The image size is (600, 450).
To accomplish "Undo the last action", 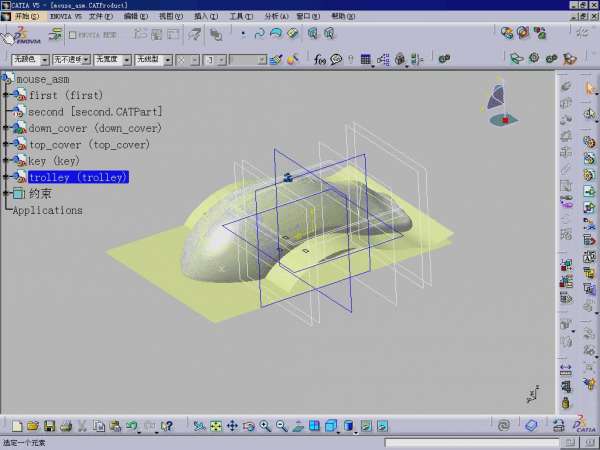I will click(x=132, y=426).
